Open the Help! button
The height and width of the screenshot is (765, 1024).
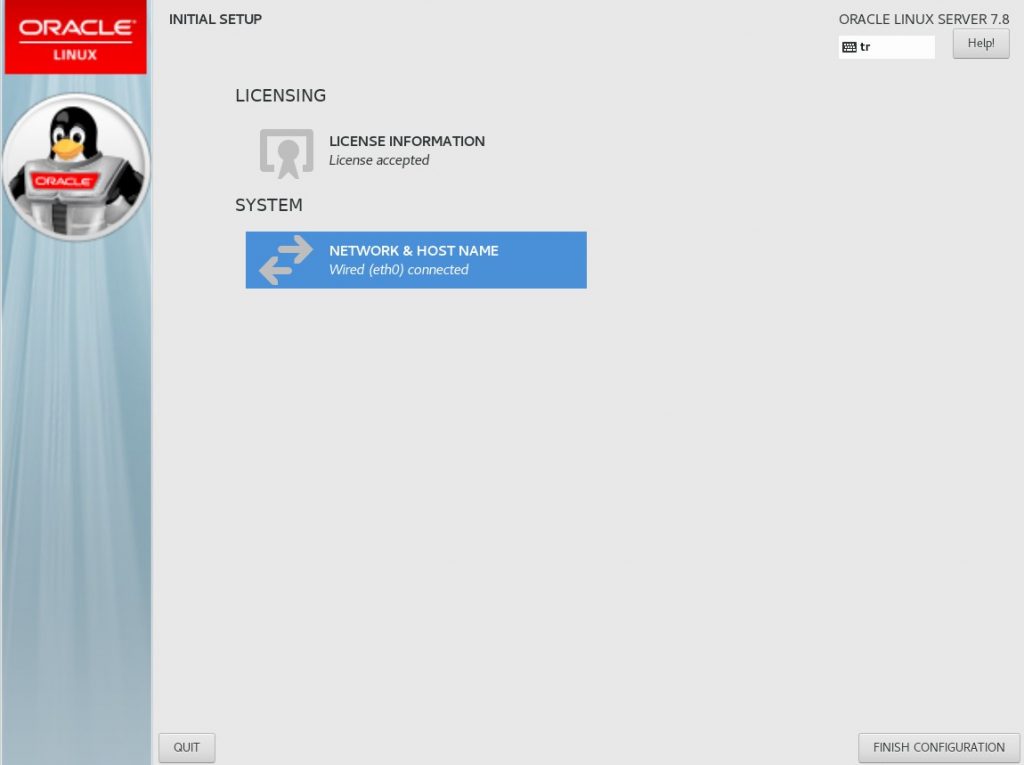[981, 44]
